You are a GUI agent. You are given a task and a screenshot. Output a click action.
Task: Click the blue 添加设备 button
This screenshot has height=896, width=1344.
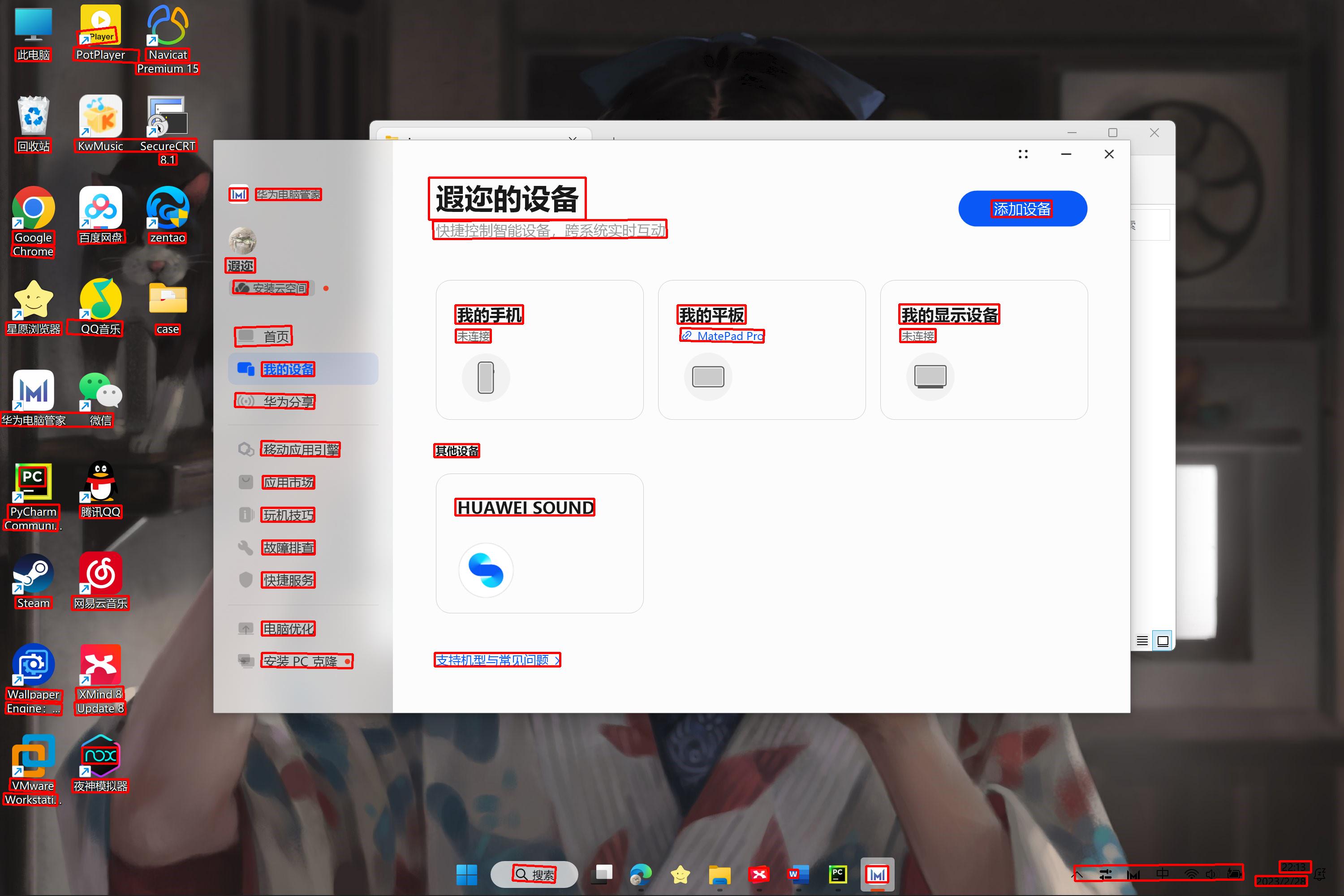tap(1022, 209)
